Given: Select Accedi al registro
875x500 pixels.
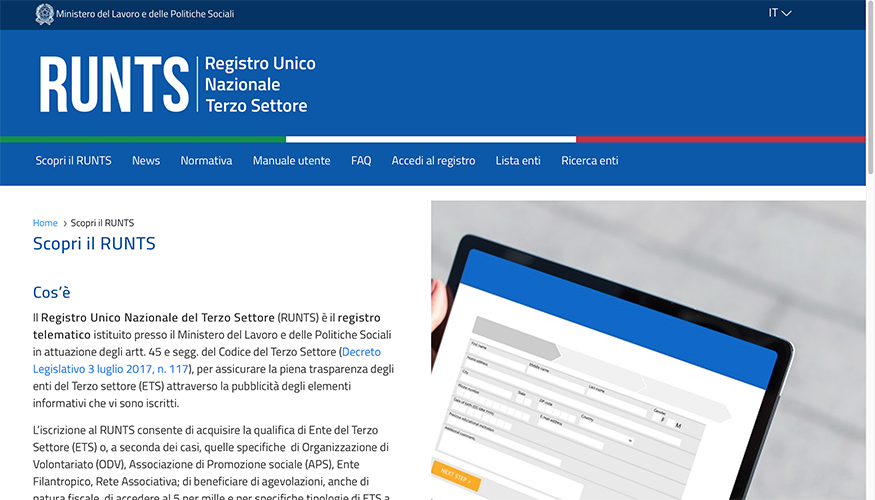Looking at the screenshot, I should pyautogui.click(x=433, y=161).
